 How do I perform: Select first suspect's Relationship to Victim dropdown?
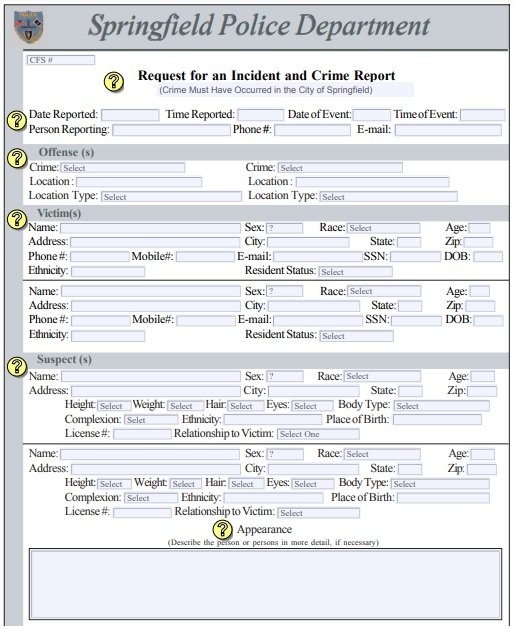[x=318, y=434]
